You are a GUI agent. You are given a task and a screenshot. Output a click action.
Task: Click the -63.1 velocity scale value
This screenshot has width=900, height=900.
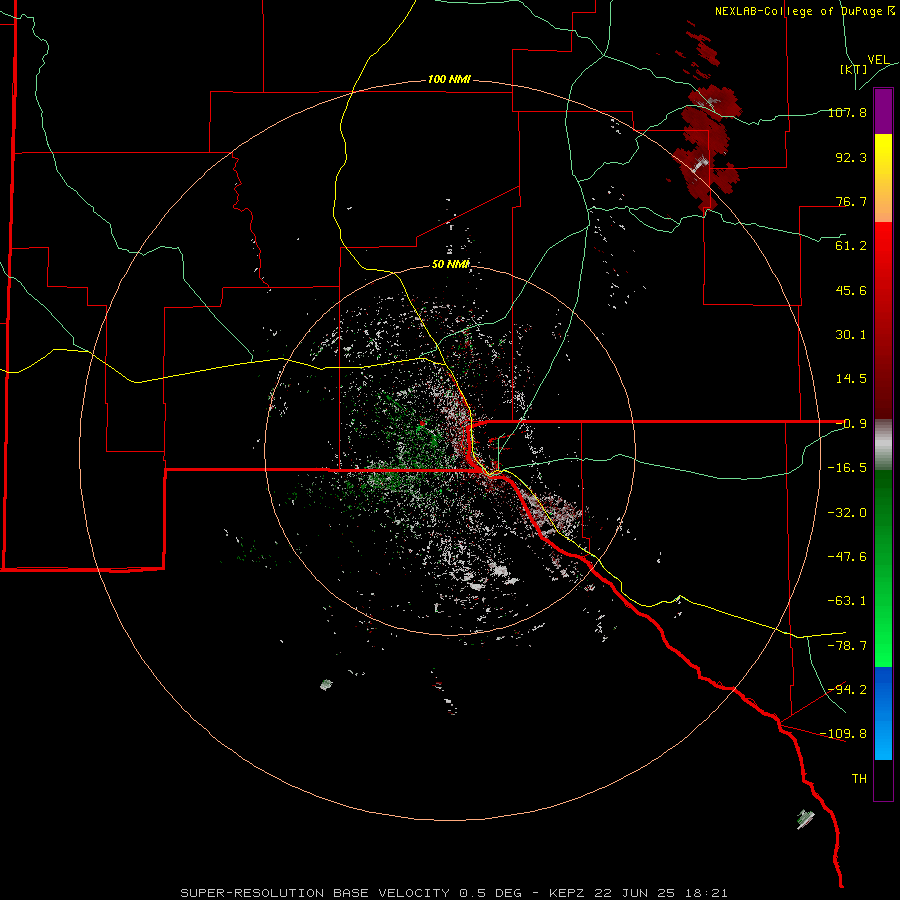tap(847, 601)
